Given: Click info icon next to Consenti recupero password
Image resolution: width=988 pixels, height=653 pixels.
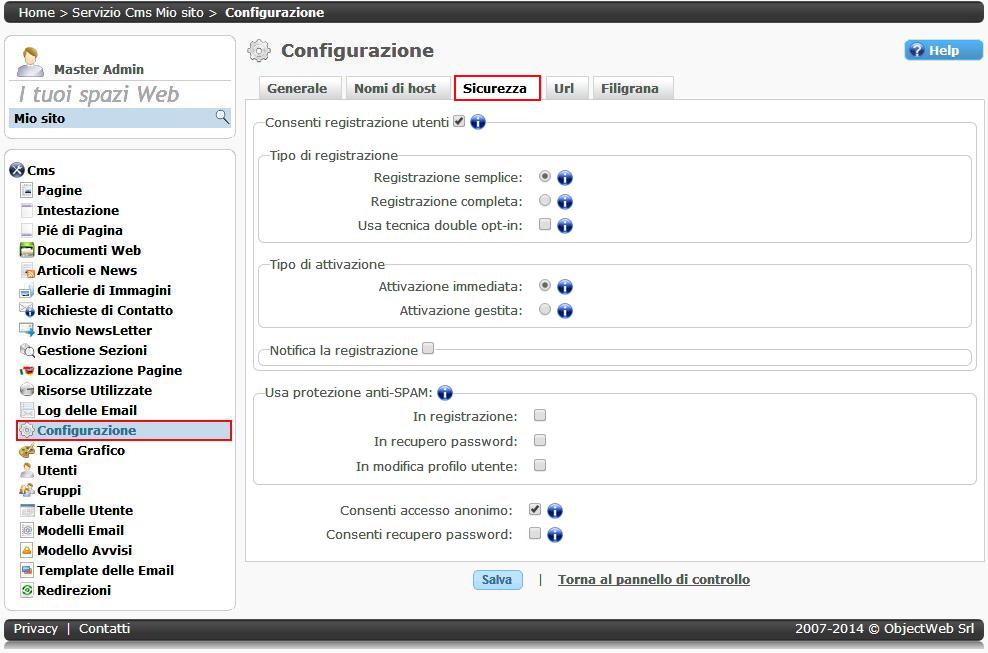Looking at the screenshot, I should point(555,535).
